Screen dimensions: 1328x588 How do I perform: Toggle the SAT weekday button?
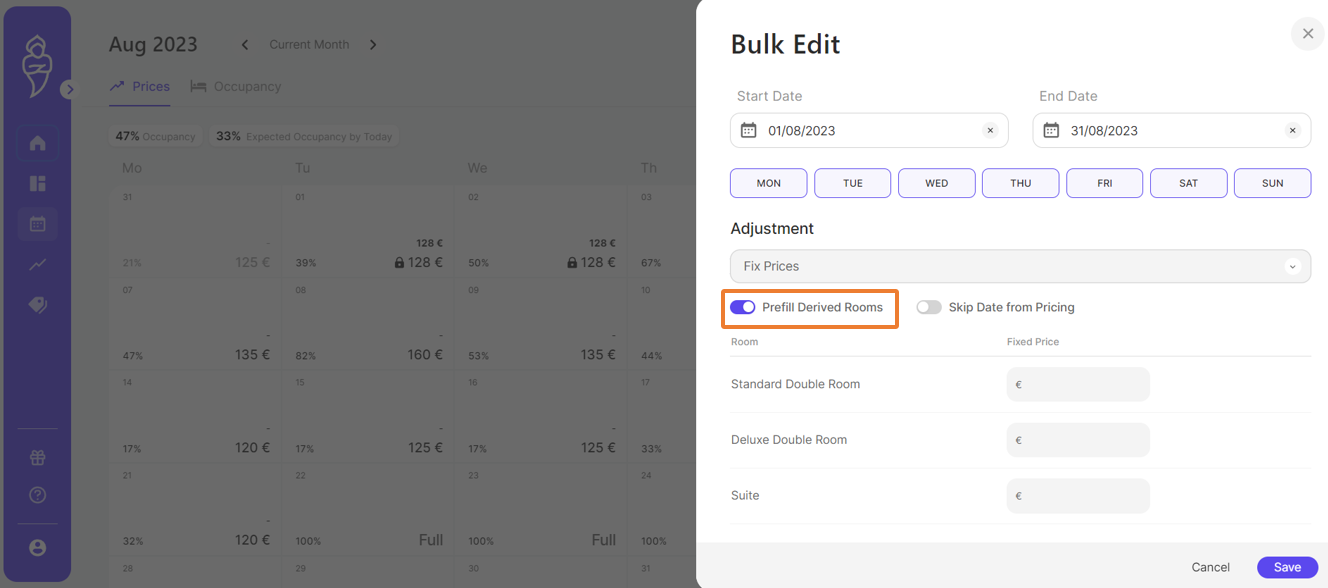click(x=1188, y=184)
